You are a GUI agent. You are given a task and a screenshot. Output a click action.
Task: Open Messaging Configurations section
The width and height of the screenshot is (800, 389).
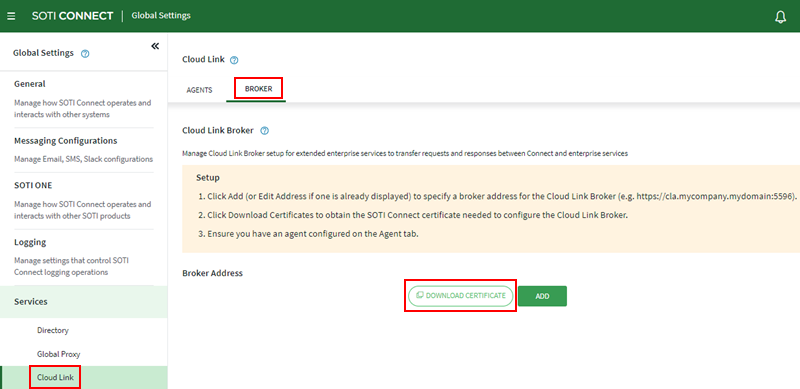pos(65,140)
